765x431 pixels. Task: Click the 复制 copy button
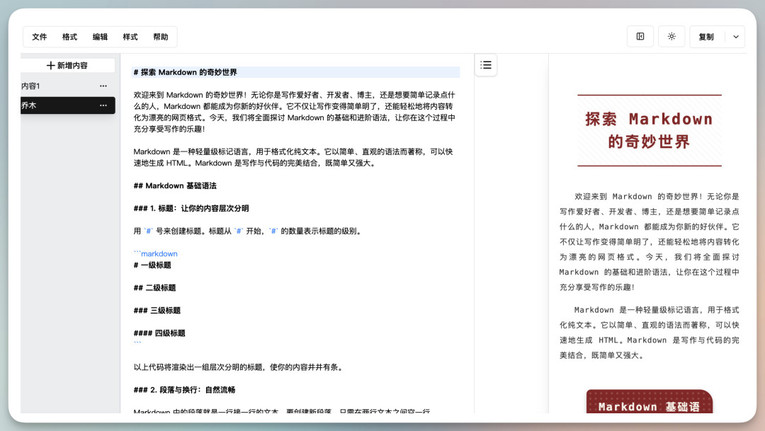click(706, 37)
